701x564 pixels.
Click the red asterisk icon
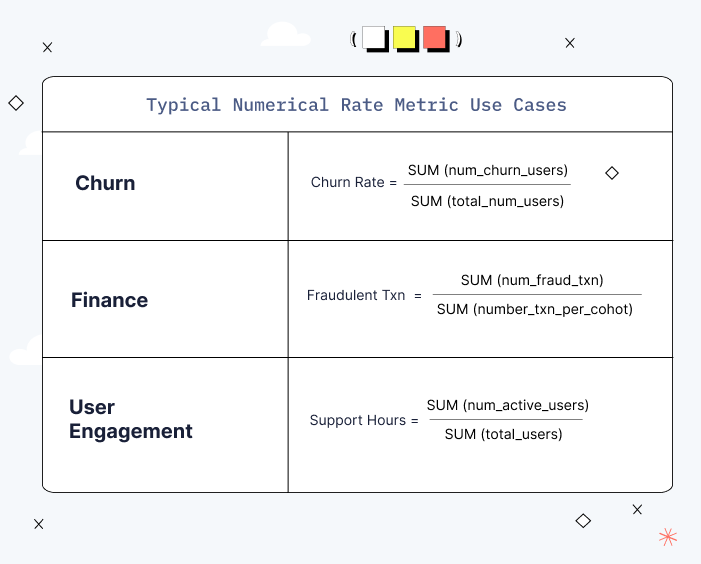point(668,538)
